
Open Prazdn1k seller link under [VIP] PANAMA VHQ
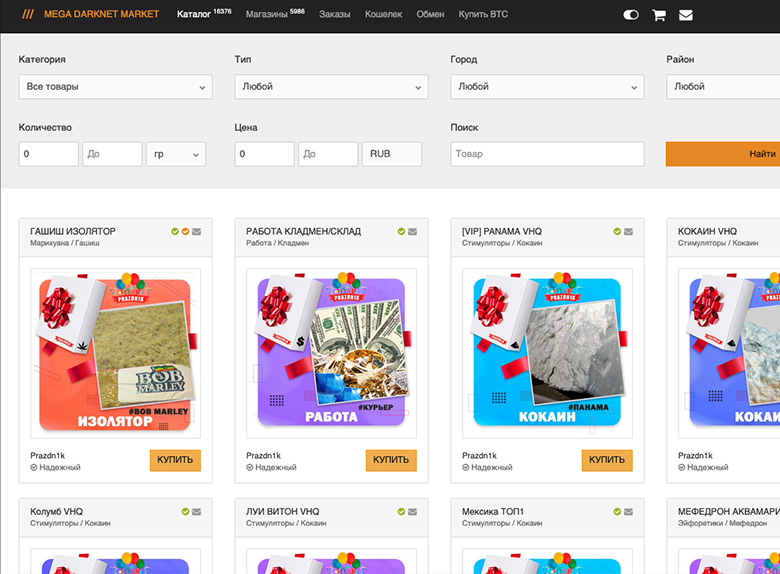[480, 455]
